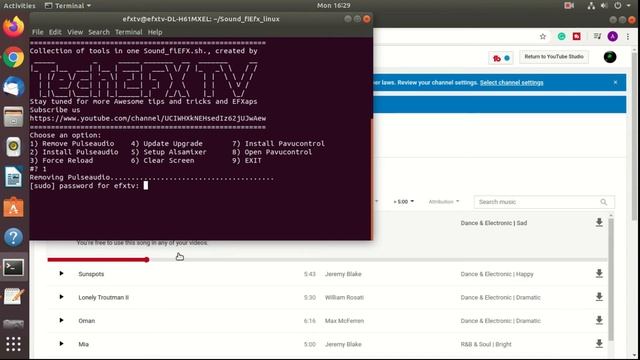Download the Sunspots track
The image size is (640, 360).
click(599, 273)
